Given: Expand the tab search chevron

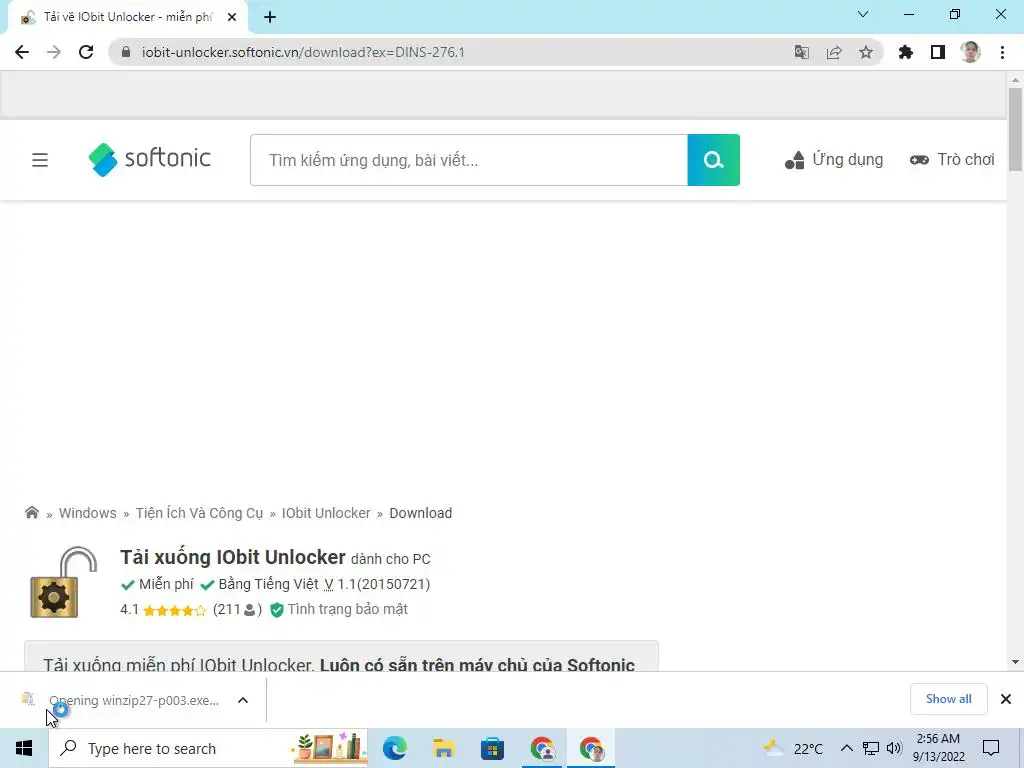Looking at the screenshot, I should point(863,14).
